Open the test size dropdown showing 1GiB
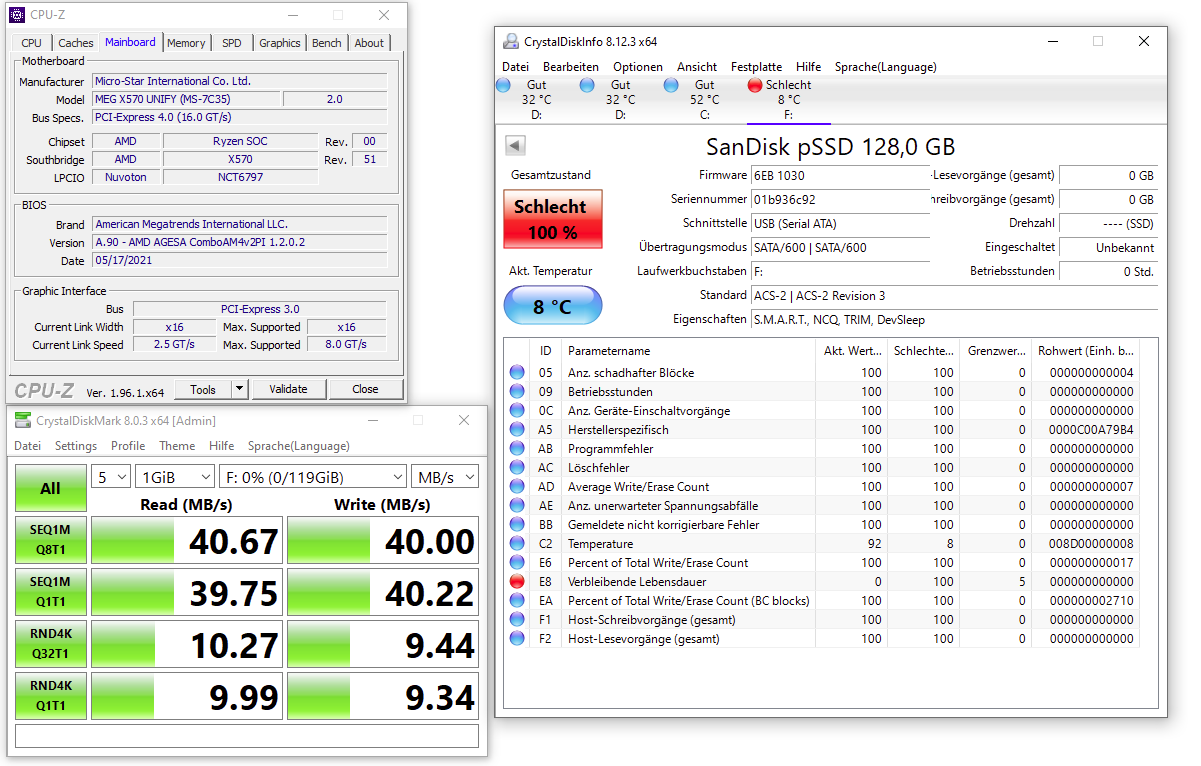Screen dimensions: 1201x766 point(175,476)
